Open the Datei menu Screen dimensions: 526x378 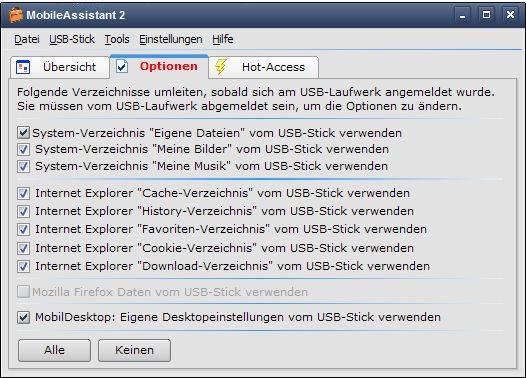(27, 39)
